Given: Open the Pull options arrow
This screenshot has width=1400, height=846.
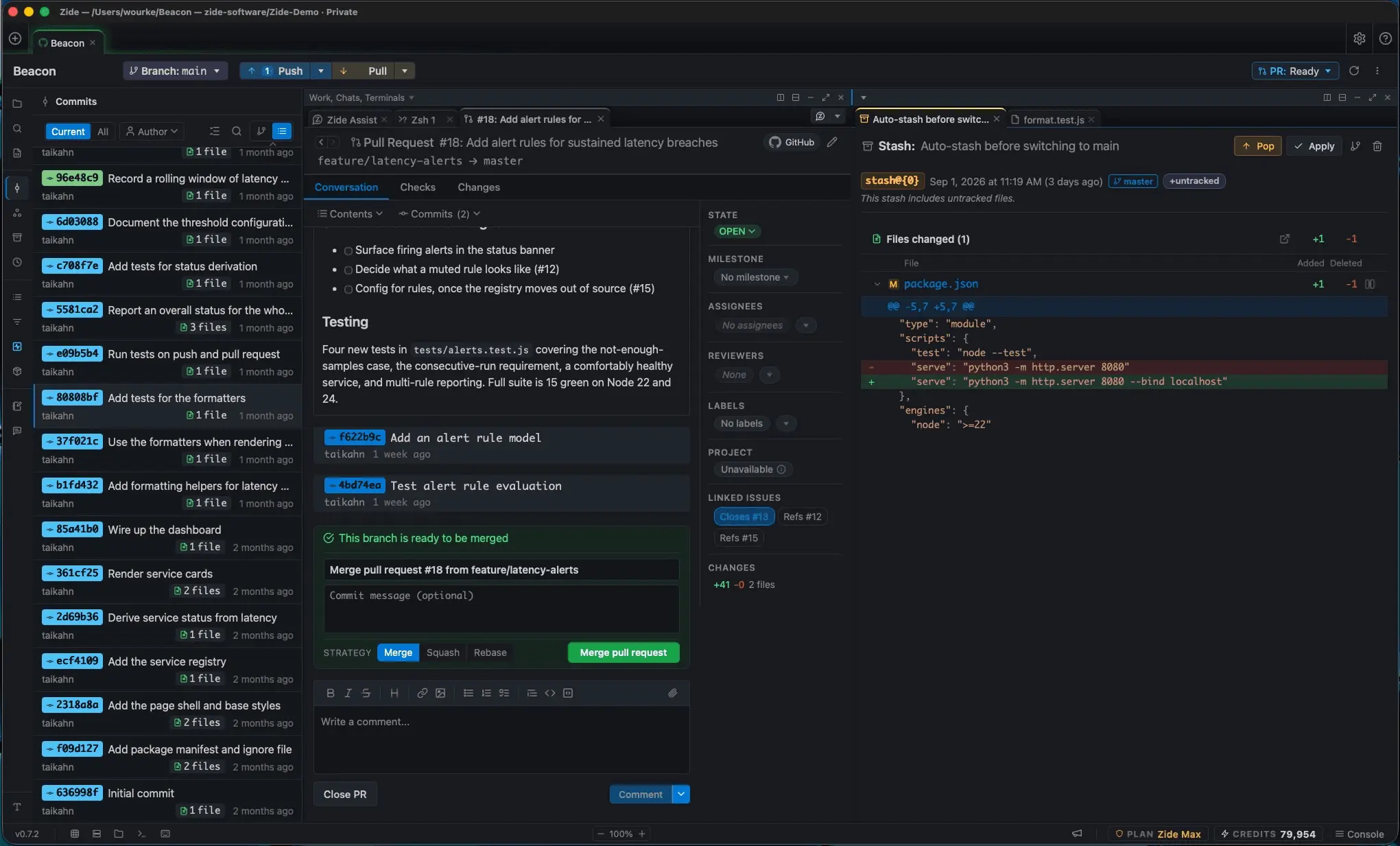Looking at the screenshot, I should click(405, 71).
